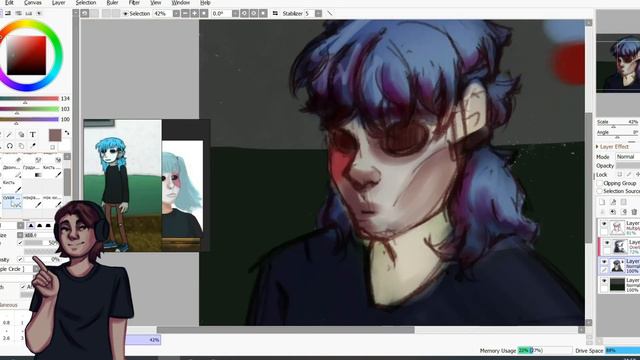Open the Filter menu
This screenshot has width=640, height=360.
pos(134,2)
